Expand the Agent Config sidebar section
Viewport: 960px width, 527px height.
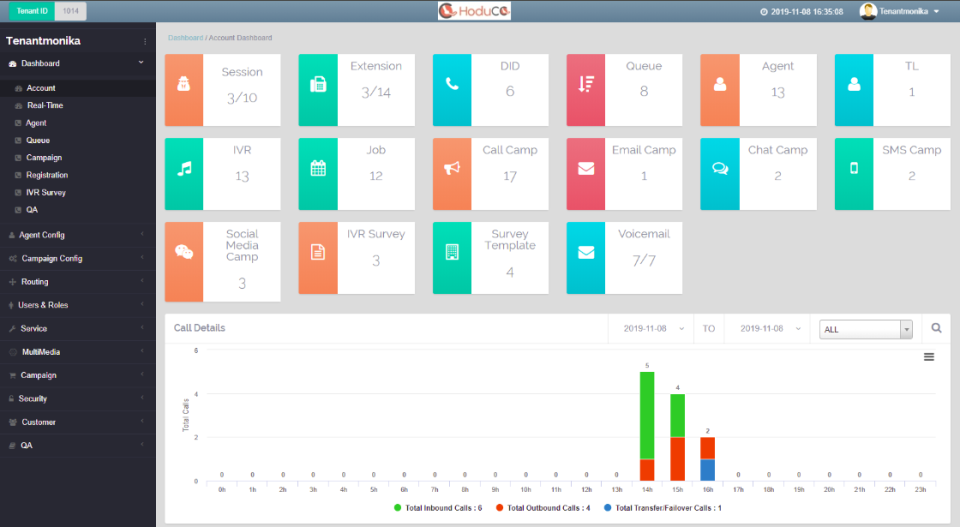42,235
